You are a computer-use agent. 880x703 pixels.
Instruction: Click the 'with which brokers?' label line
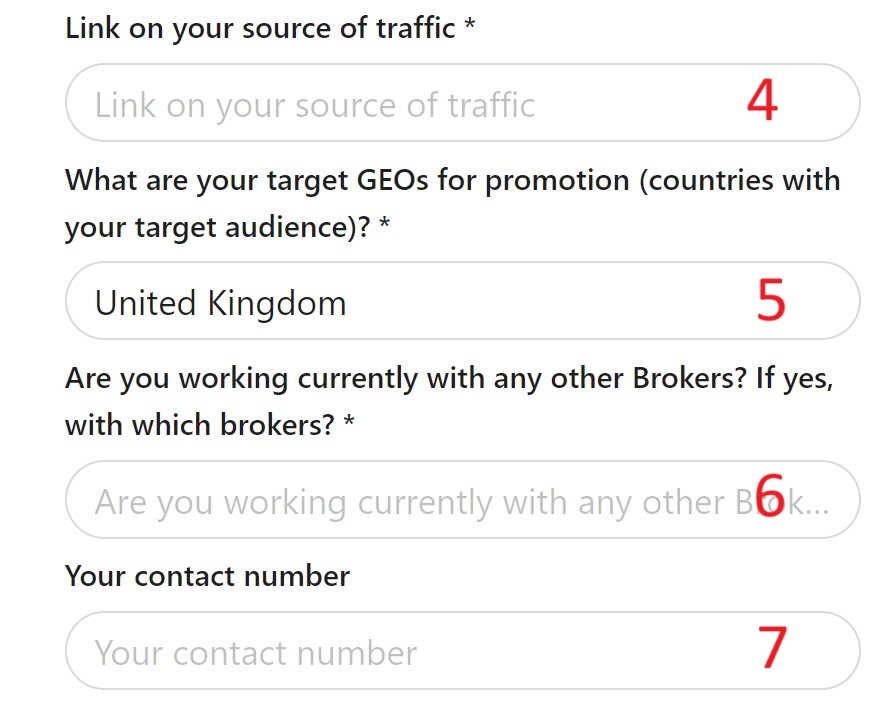coord(199,426)
